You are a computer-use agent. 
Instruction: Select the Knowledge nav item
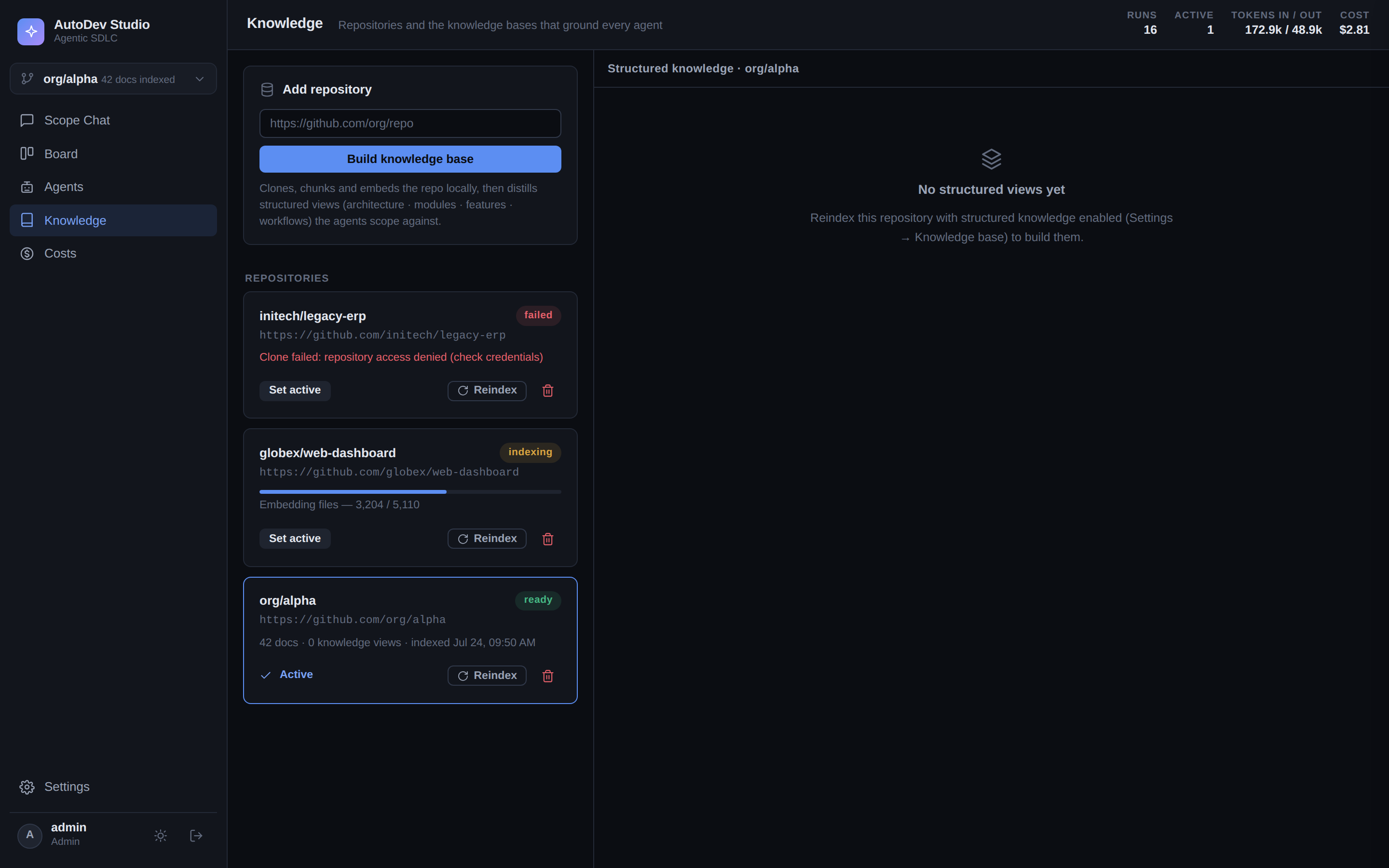coord(113,220)
